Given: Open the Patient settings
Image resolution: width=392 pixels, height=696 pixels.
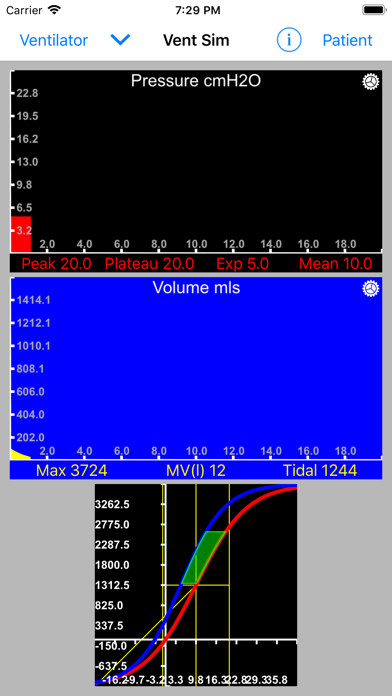Looking at the screenshot, I should pos(347,40).
